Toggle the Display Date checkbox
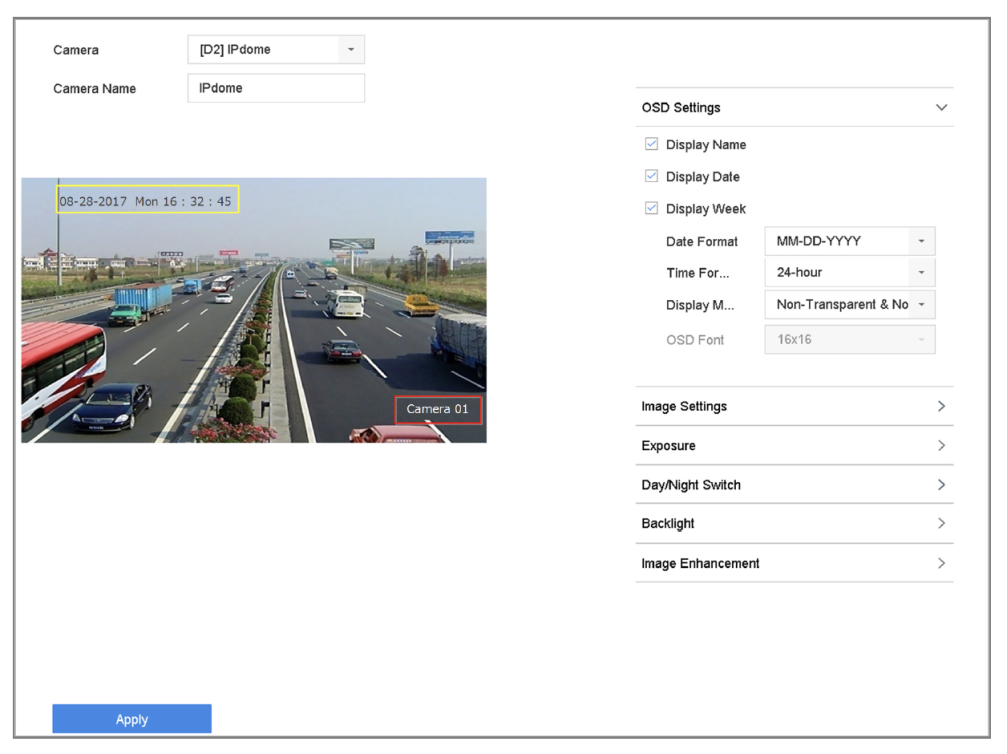This screenshot has width=1007, height=754. pyautogui.click(x=652, y=177)
